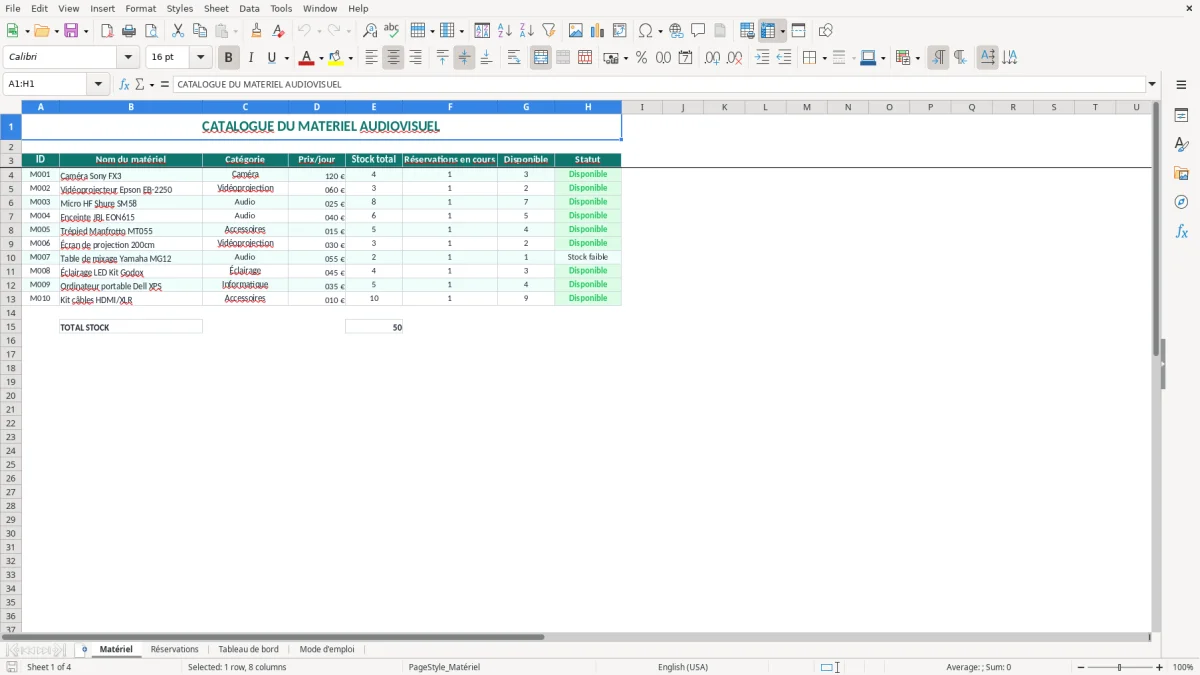Image resolution: width=1200 pixels, height=675 pixels.
Task: Apply yellow background color
Action: click(x=336, y=58)
